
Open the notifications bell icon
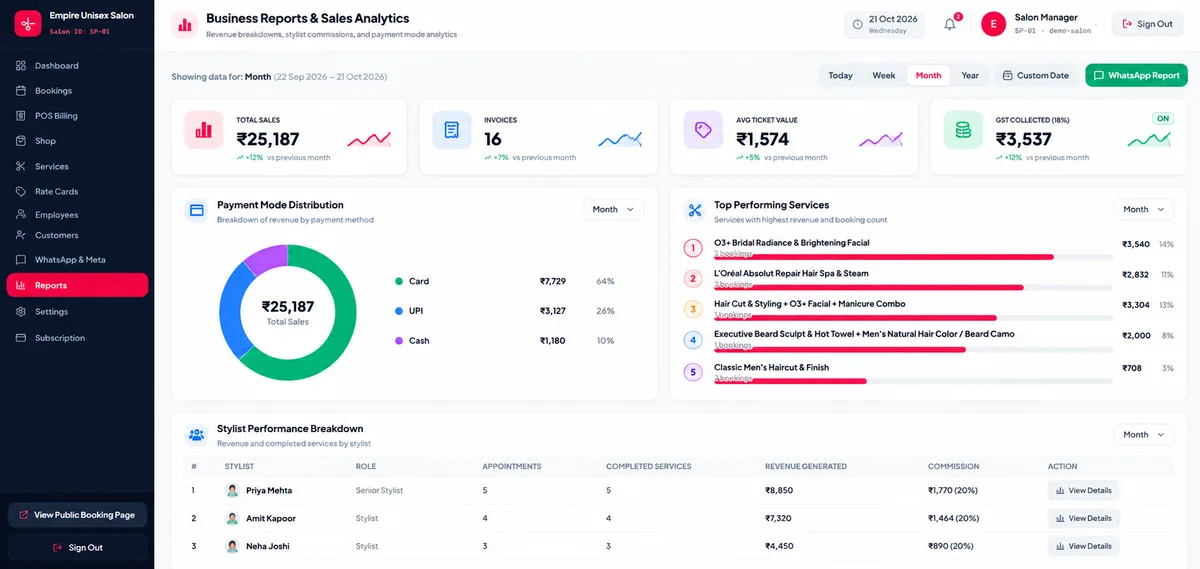pyautogui.click(x=950, y=24)
